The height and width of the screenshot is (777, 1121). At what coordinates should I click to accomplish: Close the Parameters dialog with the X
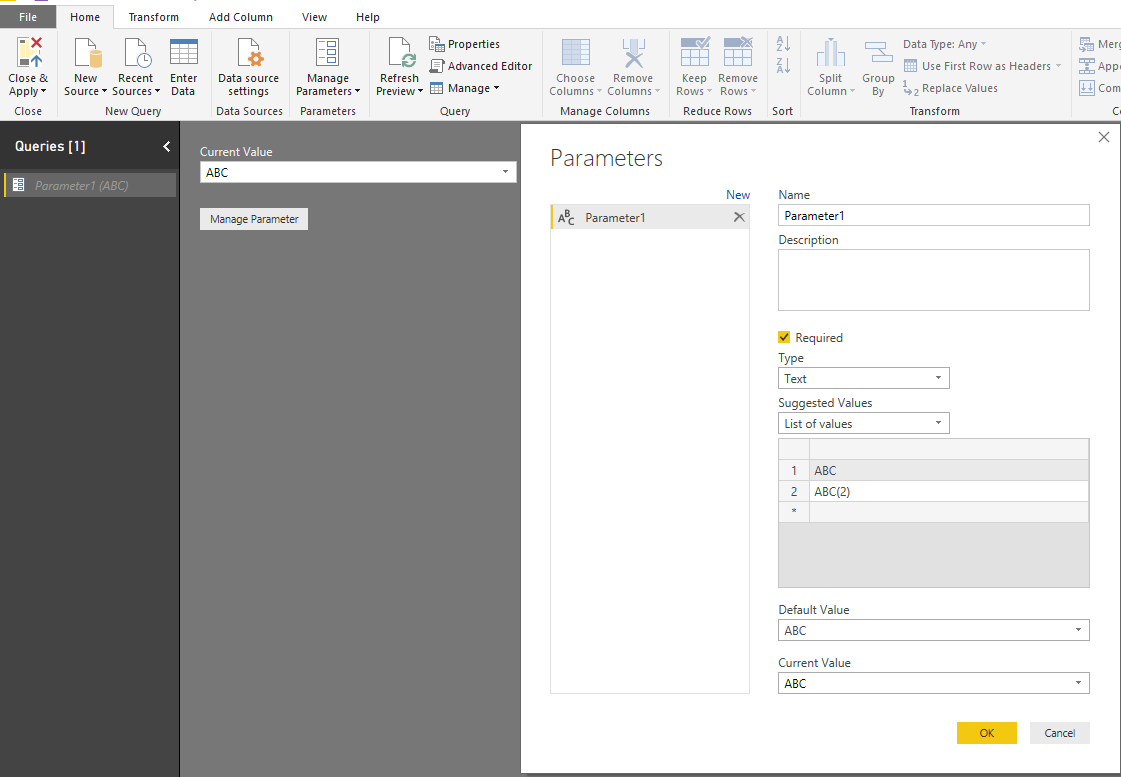coord(1104,137)
